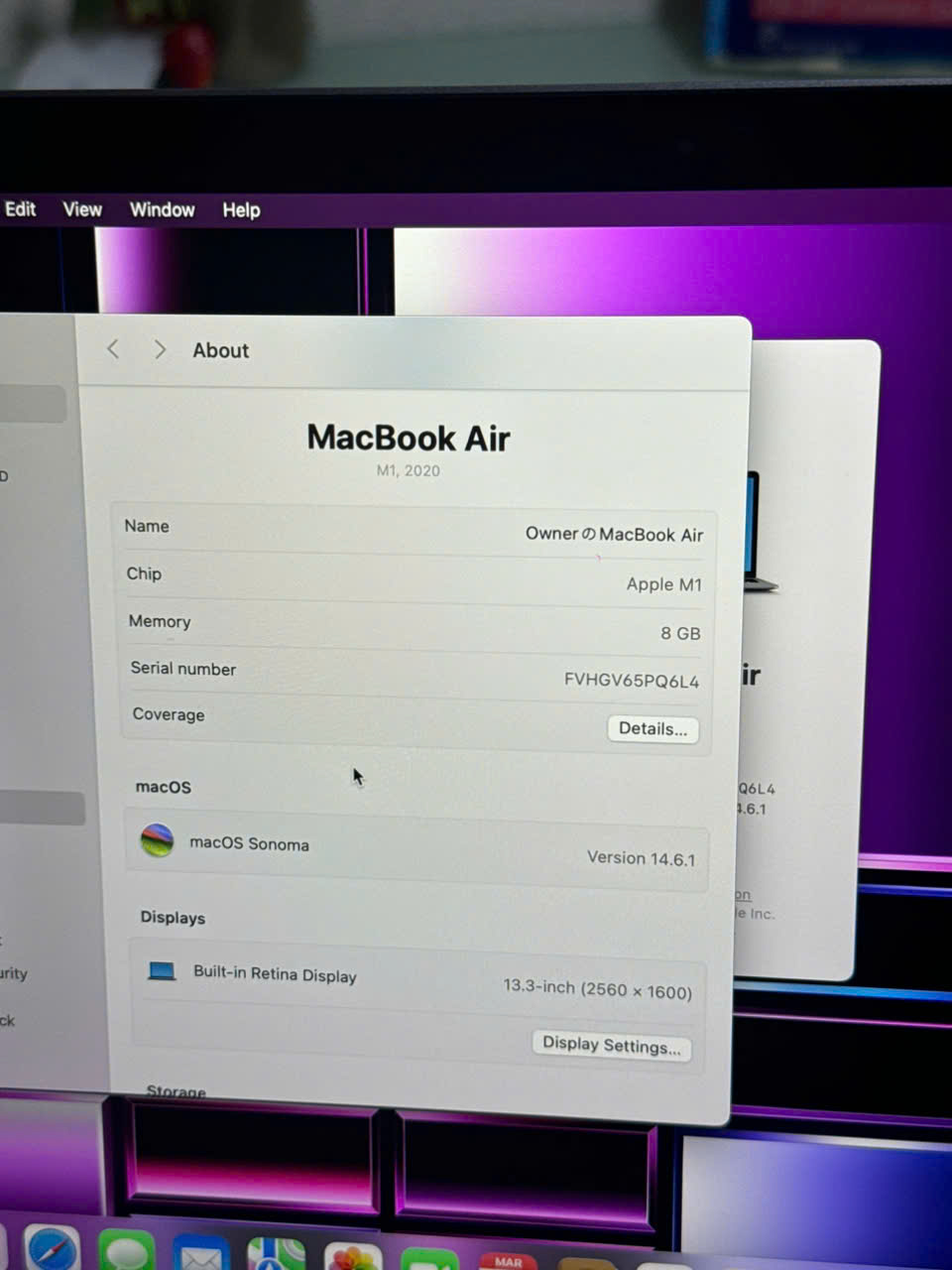Image resolution: width=952 pixels, height=1270 pixels.
Task: Open the Edit menu
Action: [21, 209]
